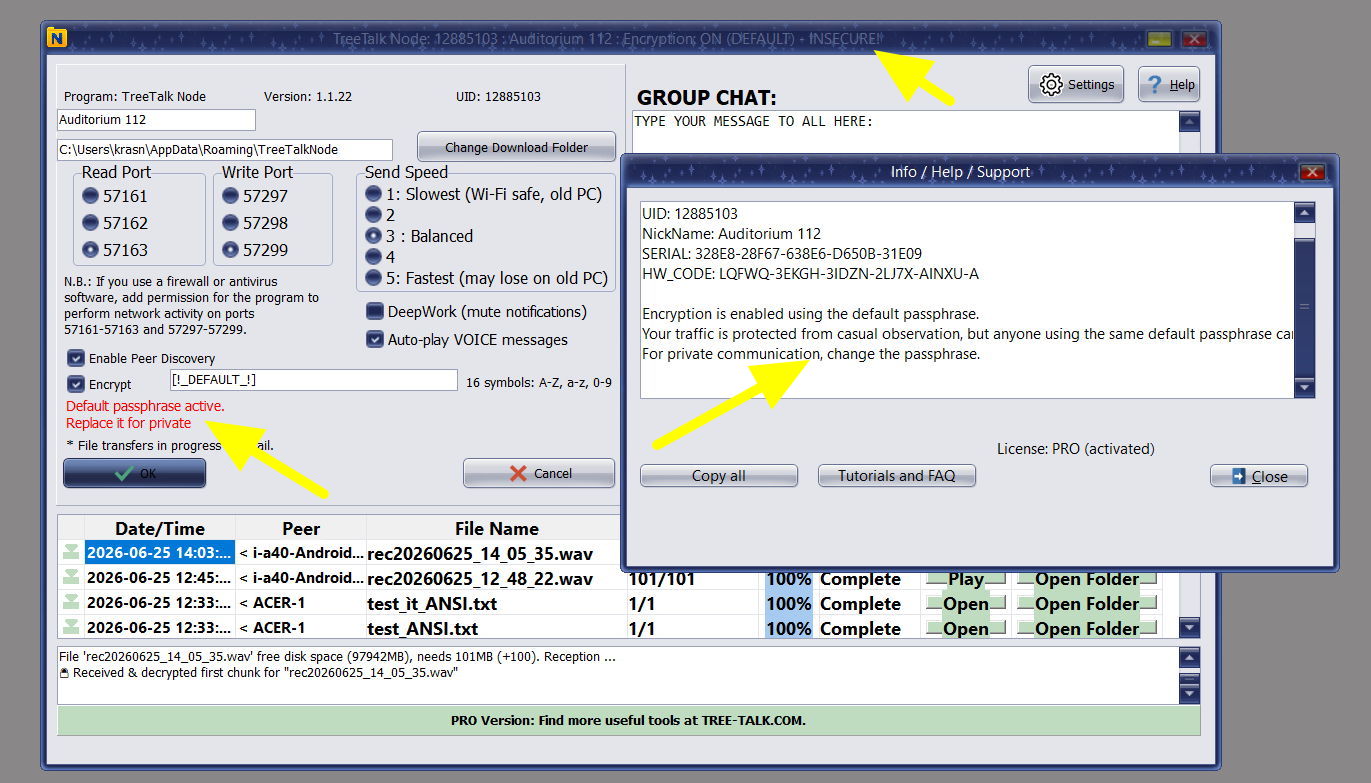Open Folder for test_ANSI.txt
Screen dimensions: 1371x783
(1087, 629)
